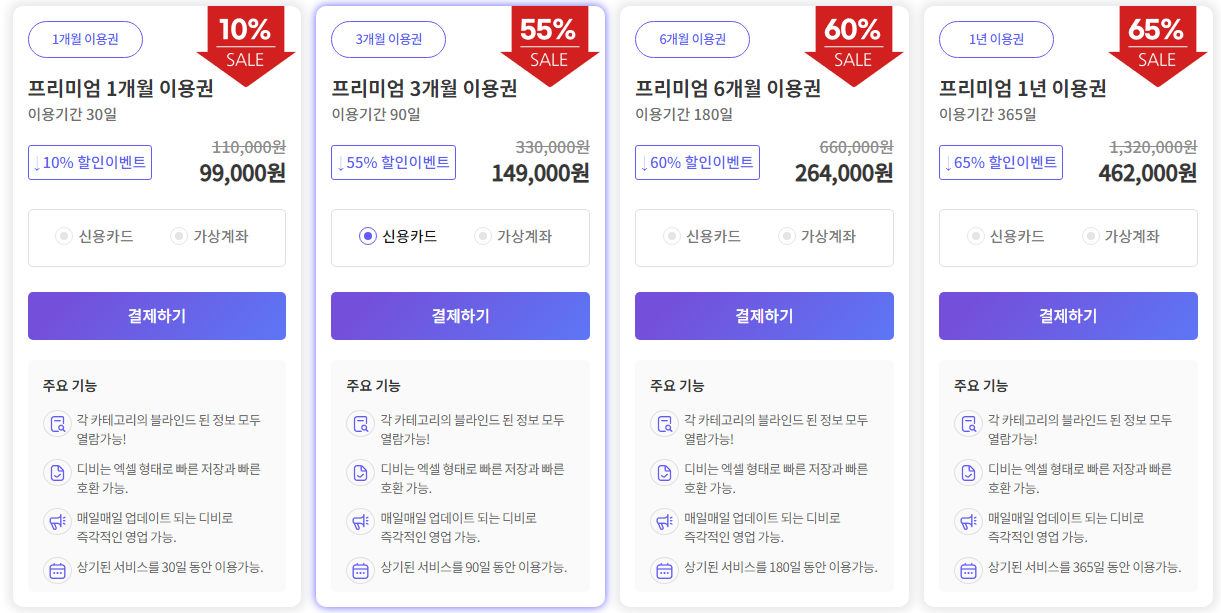Click the megaphone icon in 1개월 card
Viewport: 1221px width, 613px height.
[x=57, y=521]
